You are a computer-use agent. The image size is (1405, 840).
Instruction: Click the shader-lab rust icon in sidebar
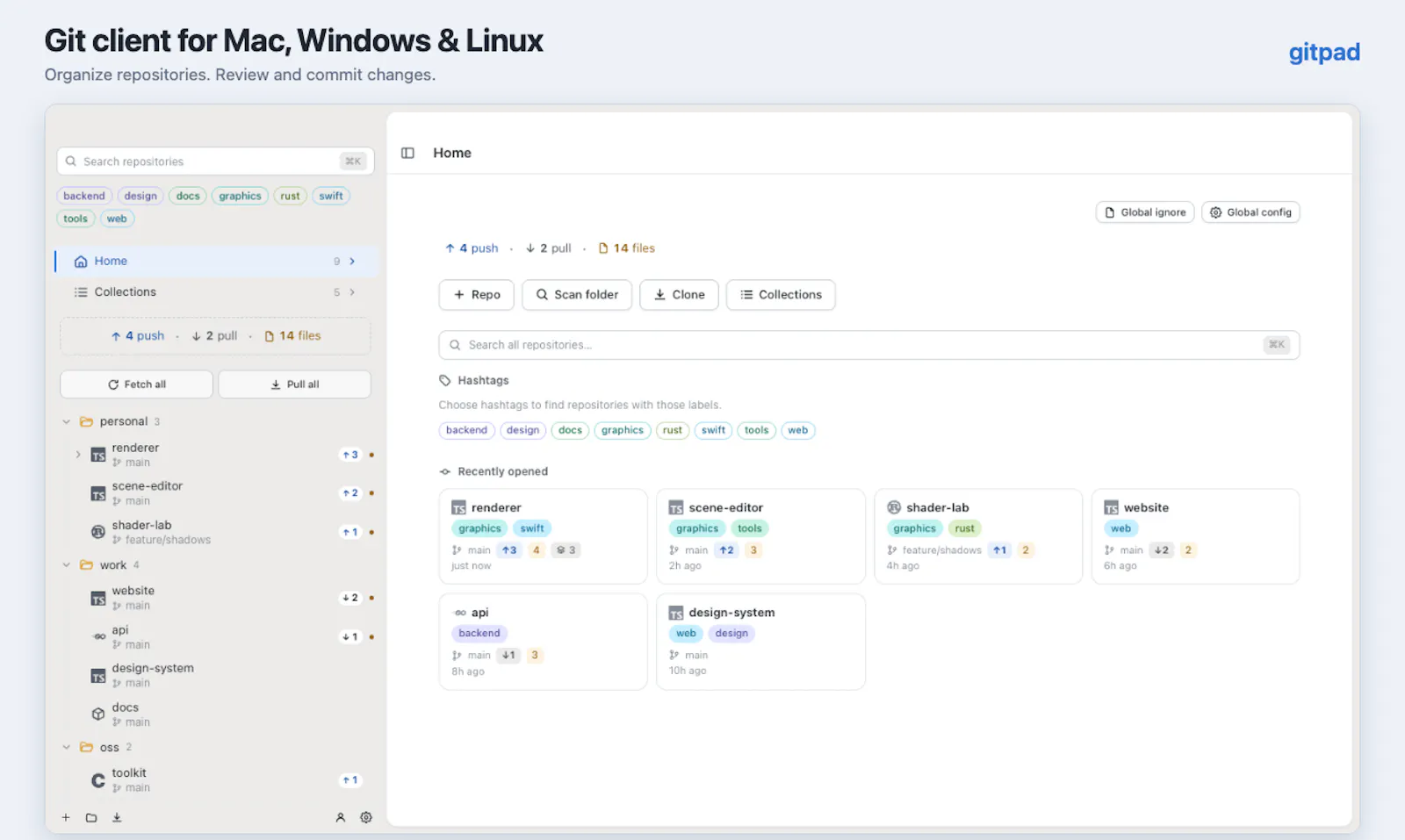[98, 532]
